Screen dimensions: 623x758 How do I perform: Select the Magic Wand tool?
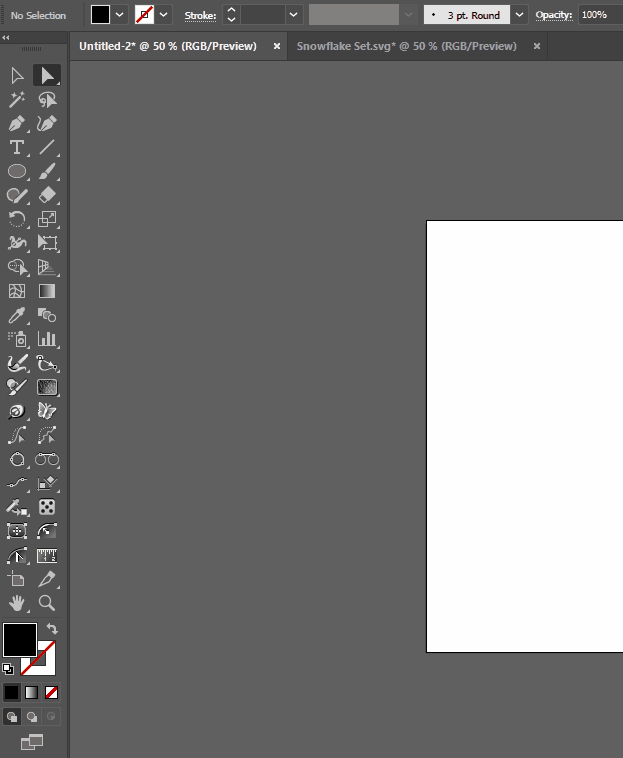click(17, 100)
